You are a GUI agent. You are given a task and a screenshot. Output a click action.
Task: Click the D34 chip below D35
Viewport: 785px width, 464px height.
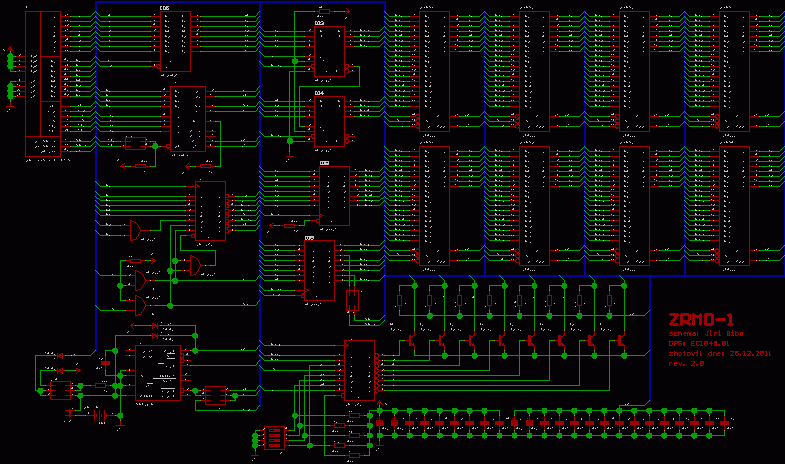click(x=329, y=121)
